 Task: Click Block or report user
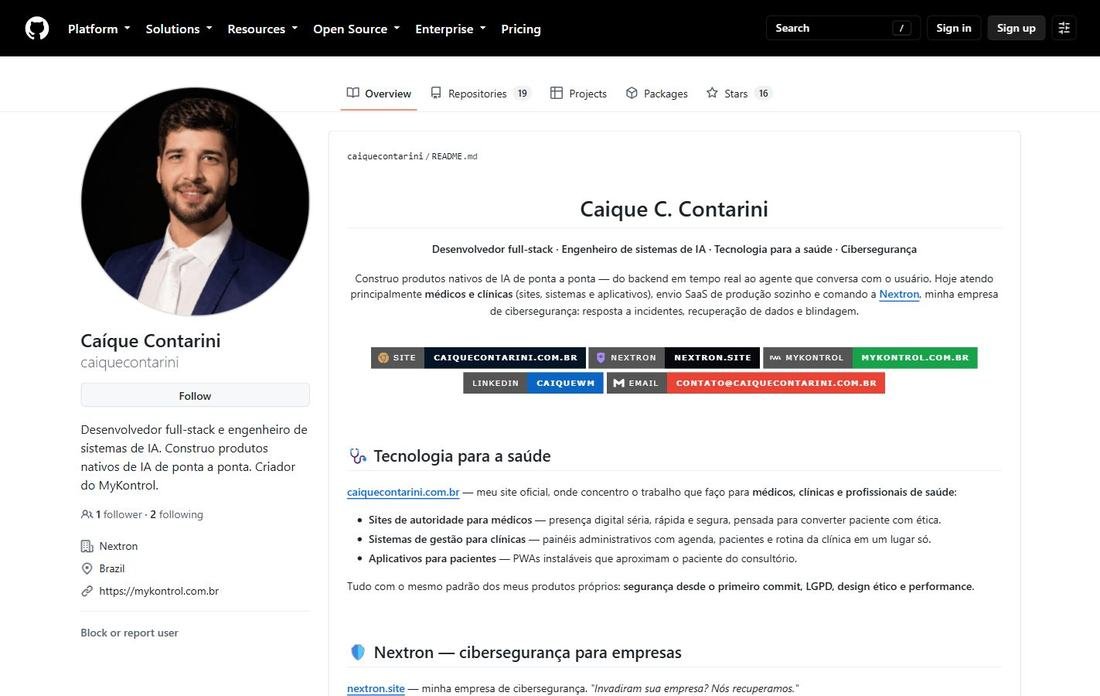click(x=129, y=632)
